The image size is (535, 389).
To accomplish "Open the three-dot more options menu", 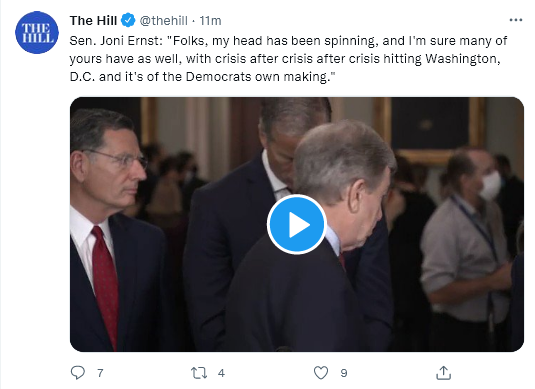I will [516, 20].
